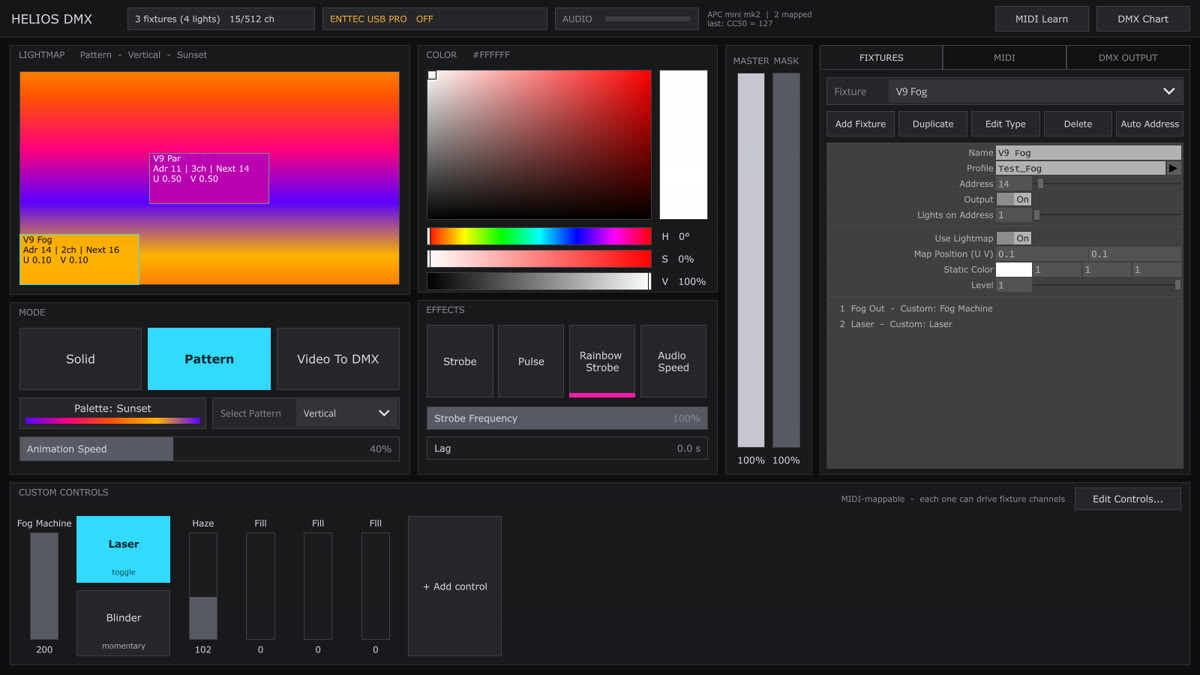Click the 3 fixtures (4 lights) channel status
The height and width of the screenshot is (675, 1200).
click(x=220, y=19)
